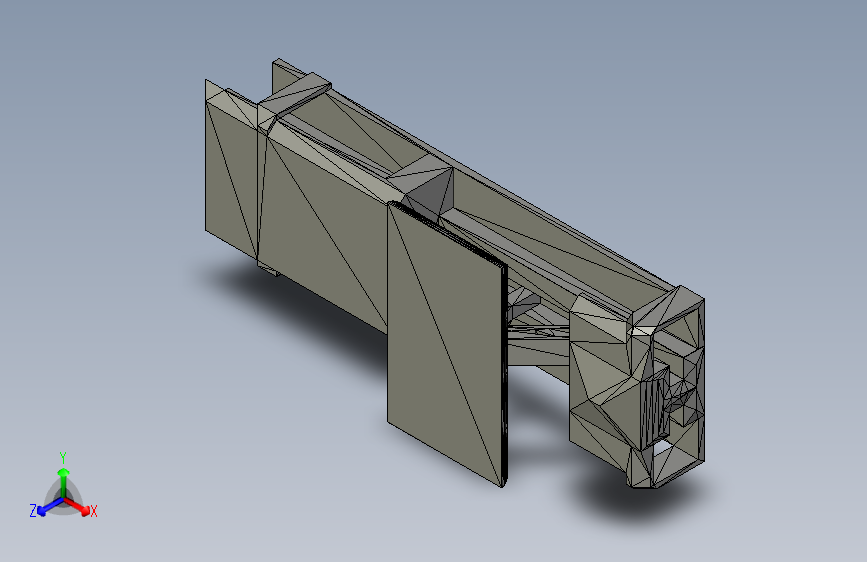The height and width of the screenshot is (562, 867).
Task: Click the blue Z axis of the orientation triad
Action: pyautogui.click(x=50, y=507)
